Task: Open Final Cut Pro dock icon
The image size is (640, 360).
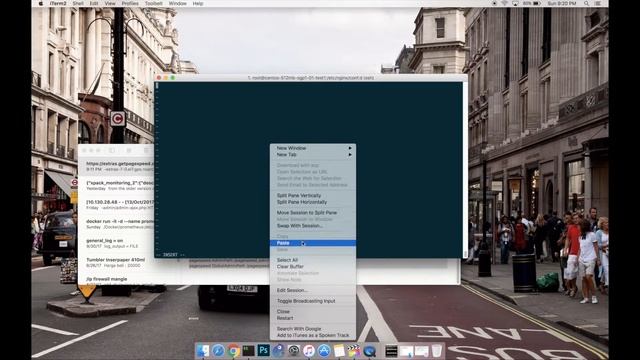Action: [x=354, y=351]
